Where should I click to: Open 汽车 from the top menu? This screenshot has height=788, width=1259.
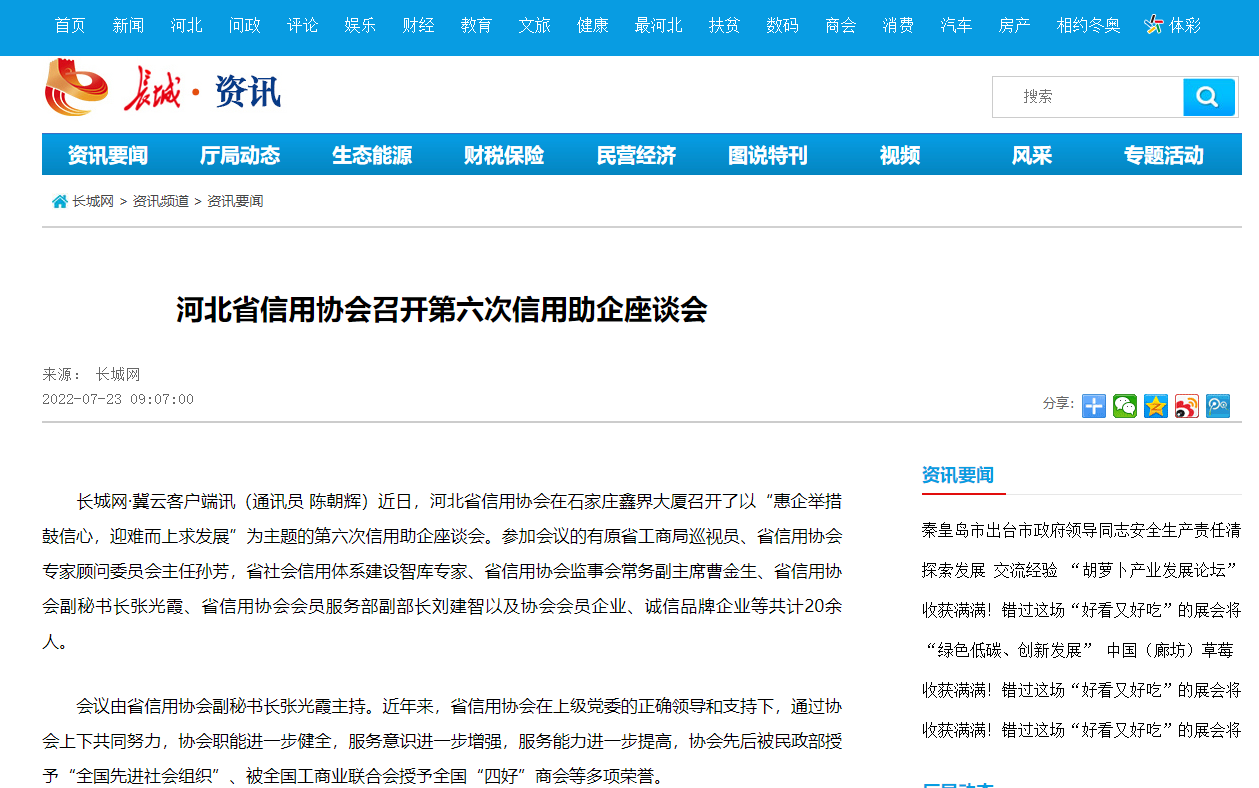point(956,26)
